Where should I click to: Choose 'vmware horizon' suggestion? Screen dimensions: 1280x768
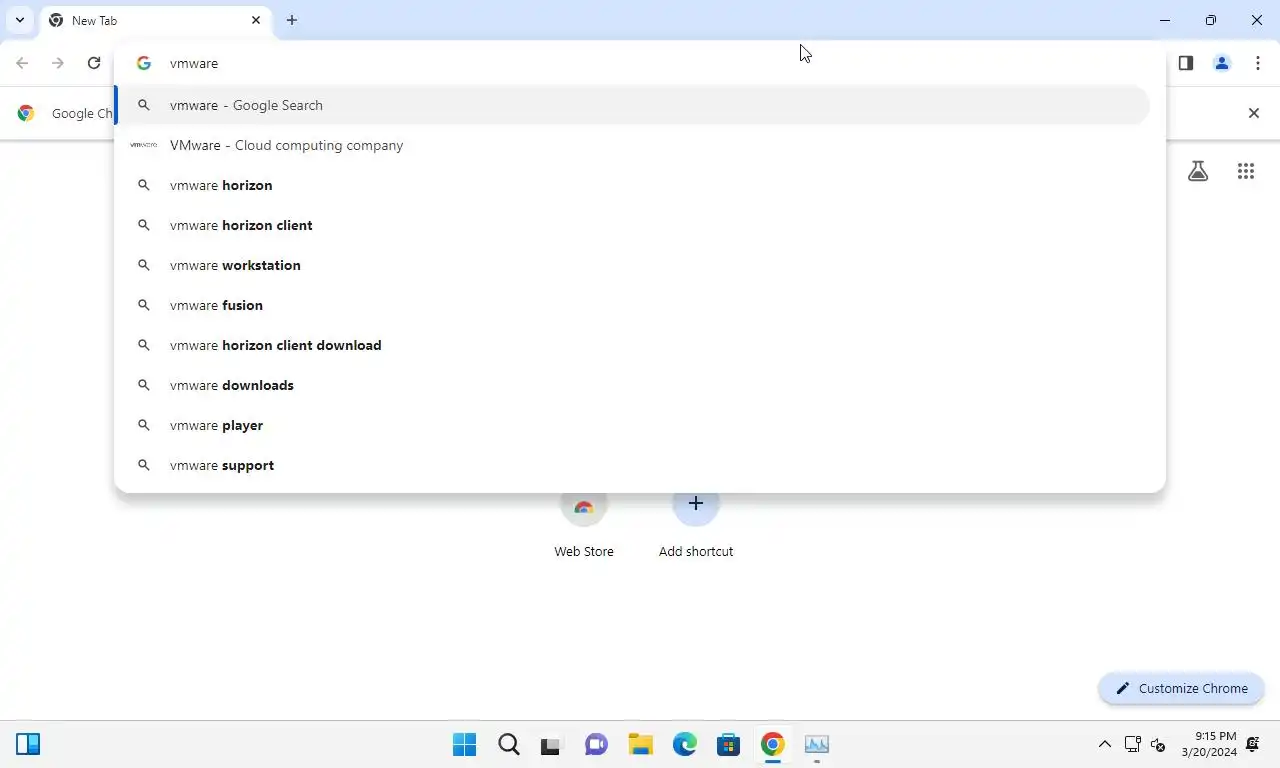(x=632, y=185)
